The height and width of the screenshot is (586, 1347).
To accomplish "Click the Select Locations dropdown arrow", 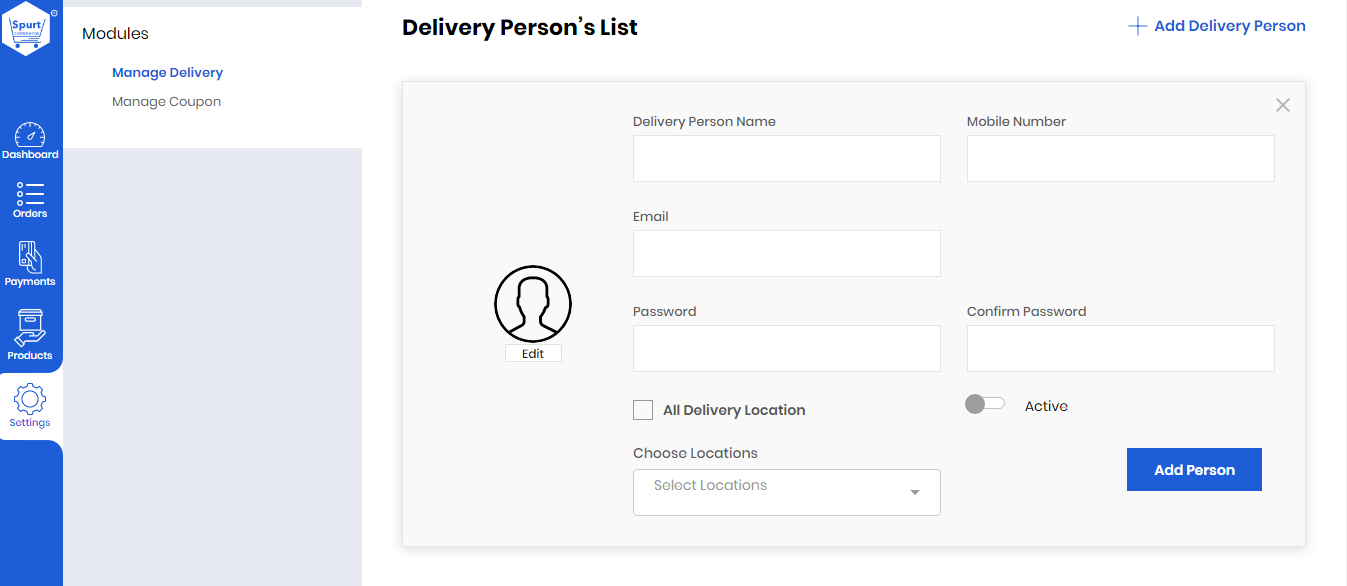I will coord(914,493).
